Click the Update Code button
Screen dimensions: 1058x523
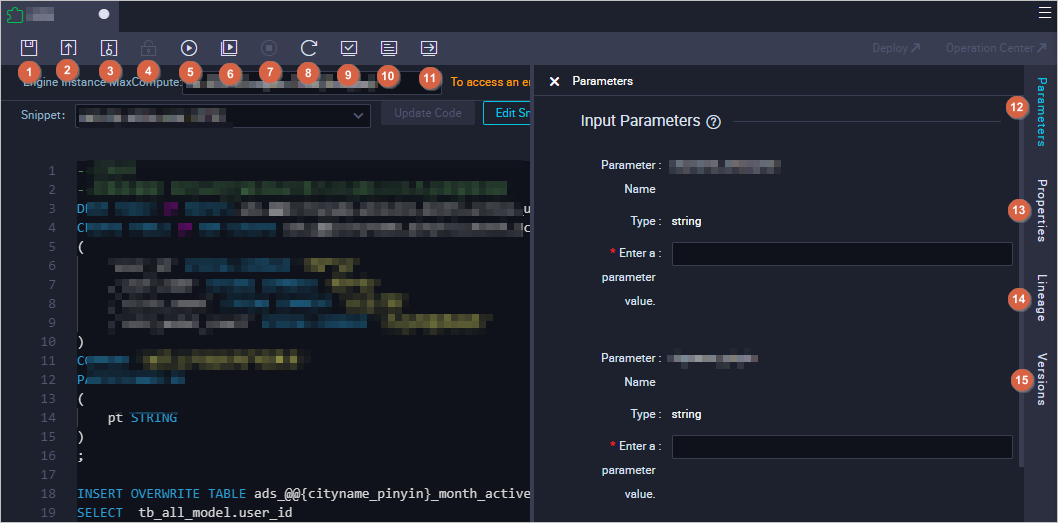(x=428, y=113)
